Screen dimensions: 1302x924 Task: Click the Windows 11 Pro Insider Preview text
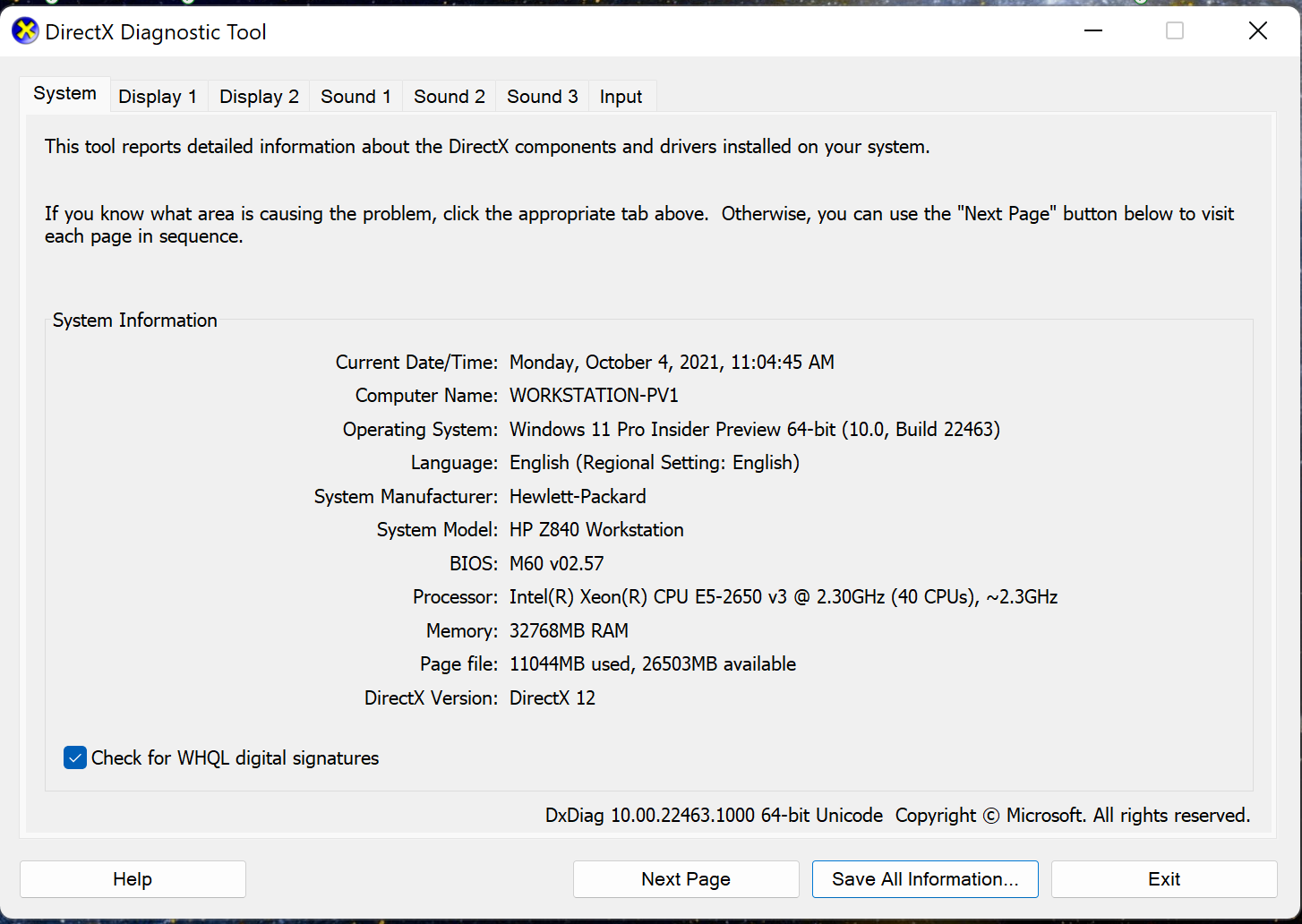[755, 430]
